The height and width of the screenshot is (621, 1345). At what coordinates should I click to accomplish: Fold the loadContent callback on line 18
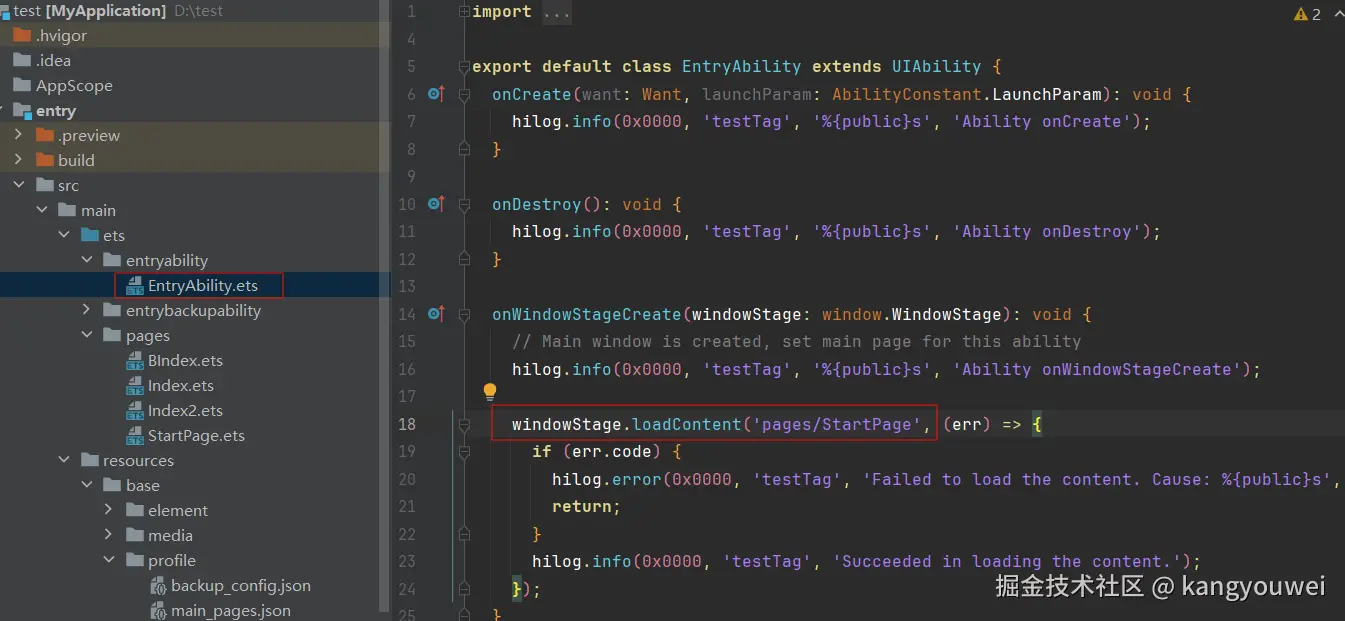(x=463, y=424)
